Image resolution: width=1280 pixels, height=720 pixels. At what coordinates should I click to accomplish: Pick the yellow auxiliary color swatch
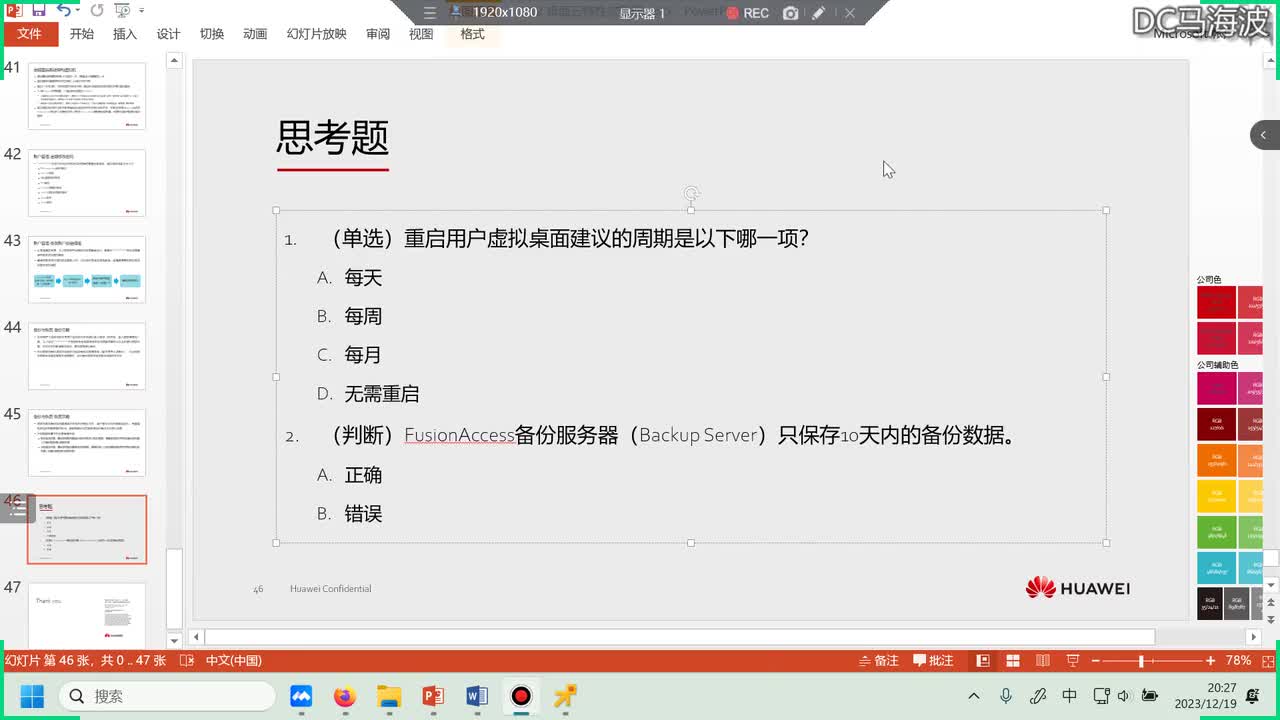pos(1216,496)
